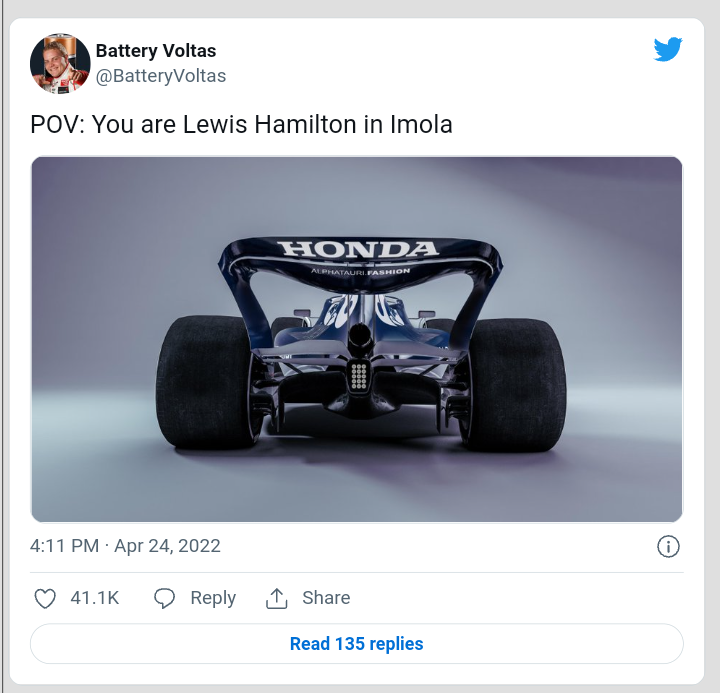This screenshot has width=720, height=693.
Task: Click the share arrow icon
Action: point(276,598)
